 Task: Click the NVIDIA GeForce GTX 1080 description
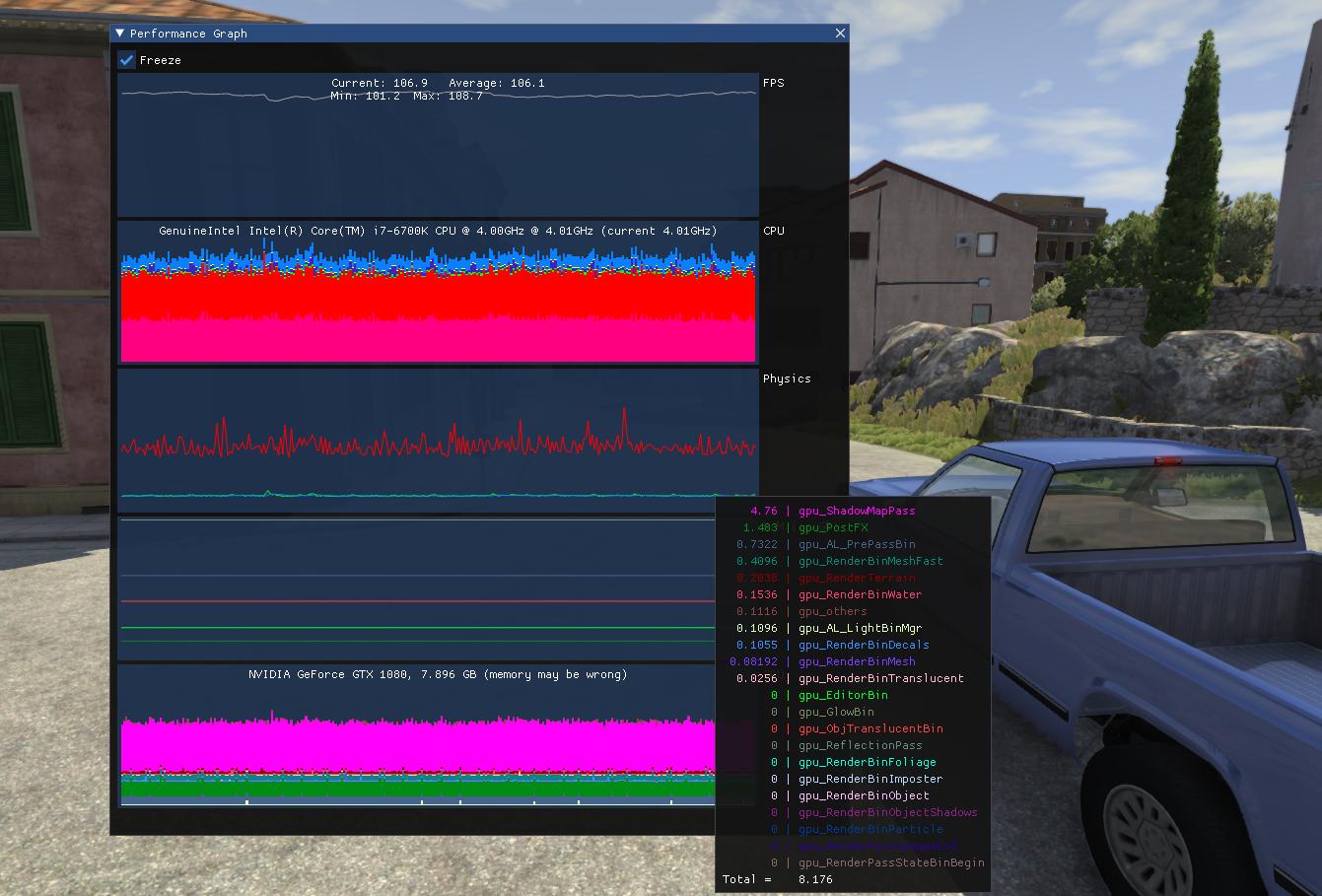coord(438,674)
